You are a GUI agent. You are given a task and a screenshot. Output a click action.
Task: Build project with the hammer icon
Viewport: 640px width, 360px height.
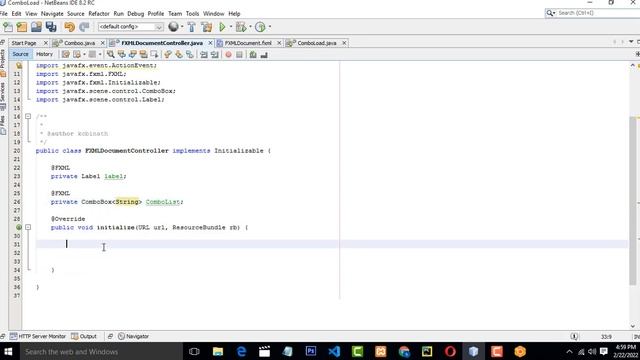pos(191,27)
